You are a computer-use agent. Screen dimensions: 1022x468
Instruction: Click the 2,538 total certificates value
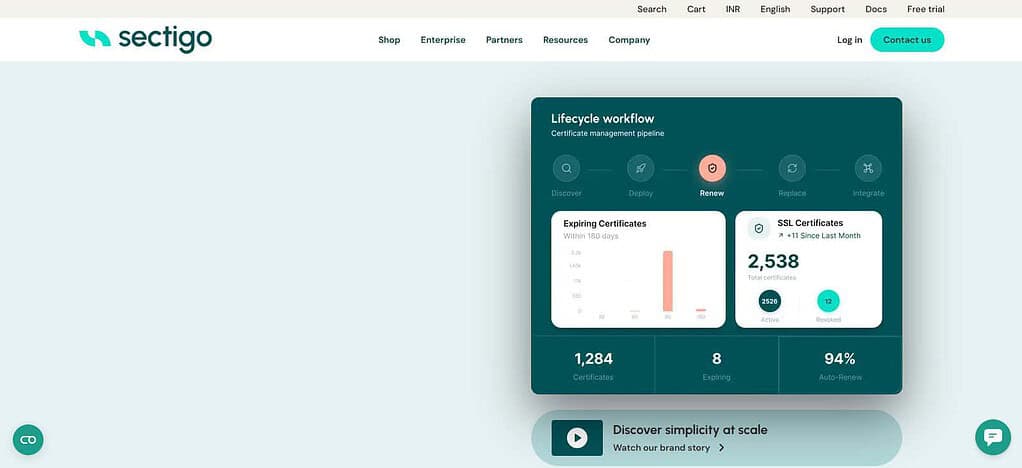773,261
